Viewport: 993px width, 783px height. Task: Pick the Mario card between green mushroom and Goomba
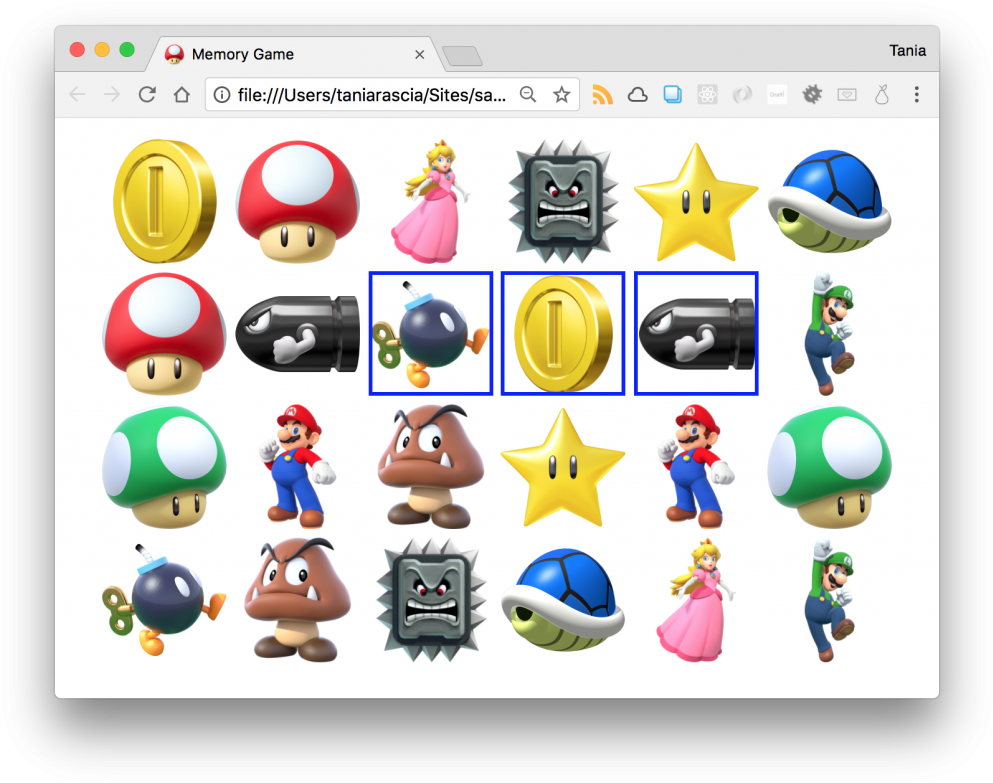click(x=298, y=467)
